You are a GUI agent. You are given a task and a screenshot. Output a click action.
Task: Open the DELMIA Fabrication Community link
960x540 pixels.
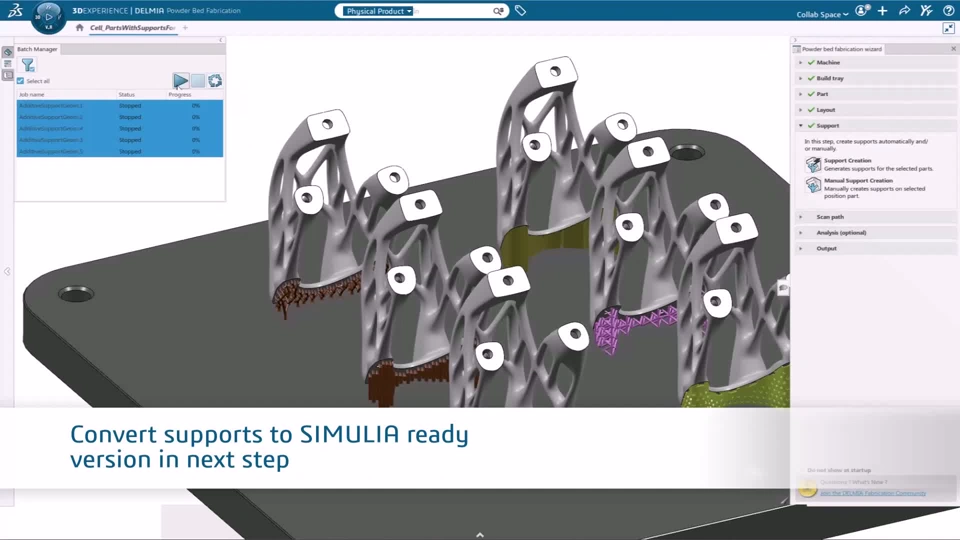point(873,493)
